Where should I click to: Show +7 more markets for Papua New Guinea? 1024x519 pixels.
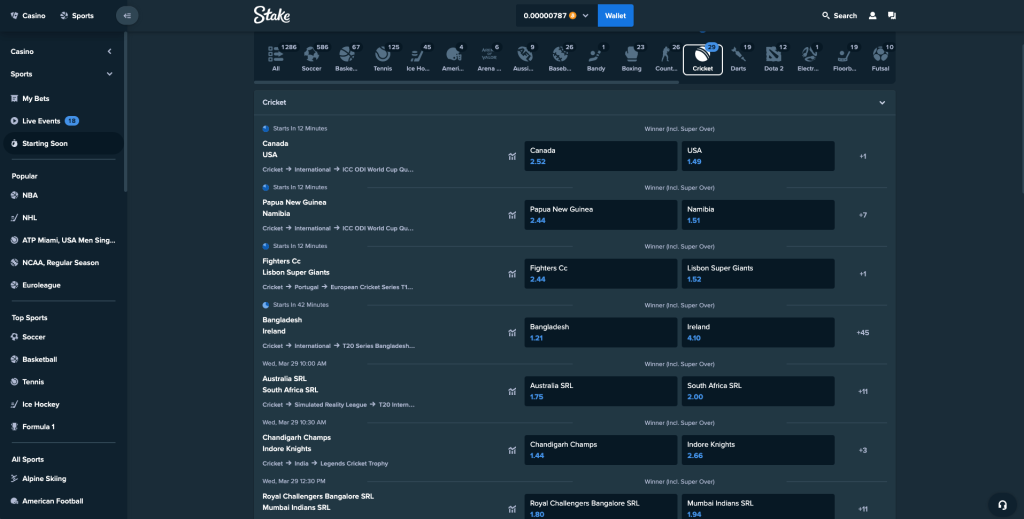[863, 215]
